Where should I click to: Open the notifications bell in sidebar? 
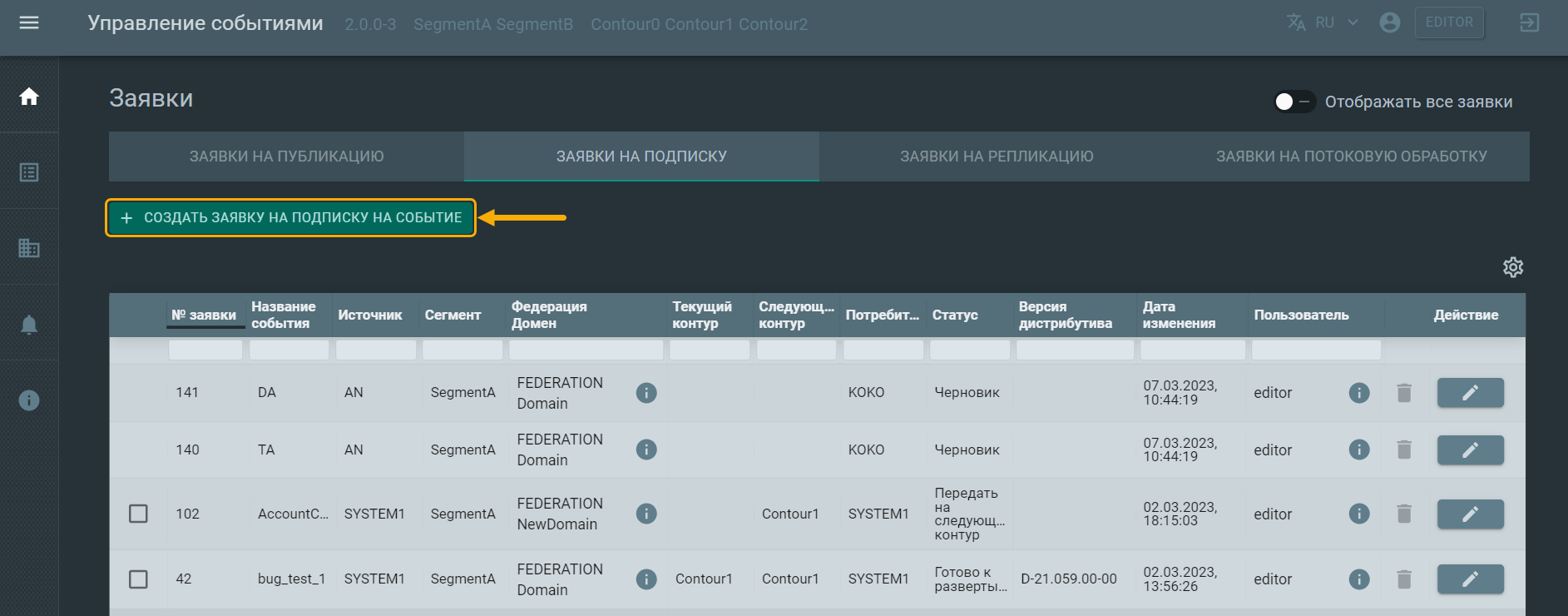pos(29,325)
